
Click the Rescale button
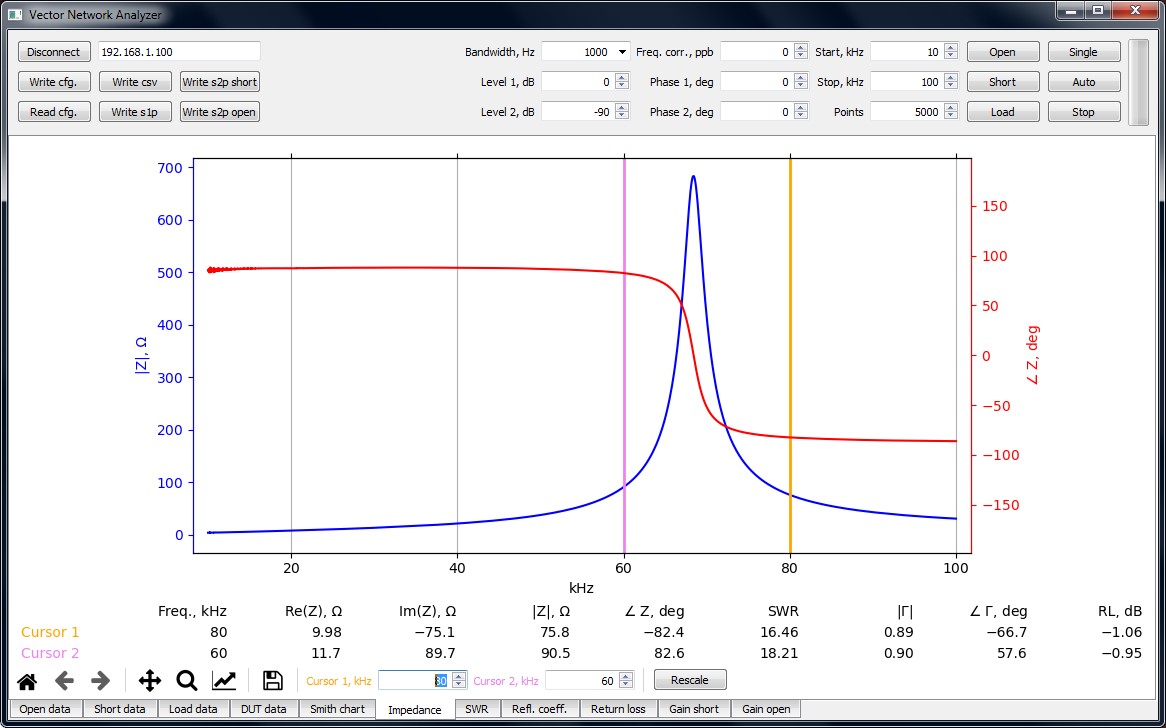690,680
